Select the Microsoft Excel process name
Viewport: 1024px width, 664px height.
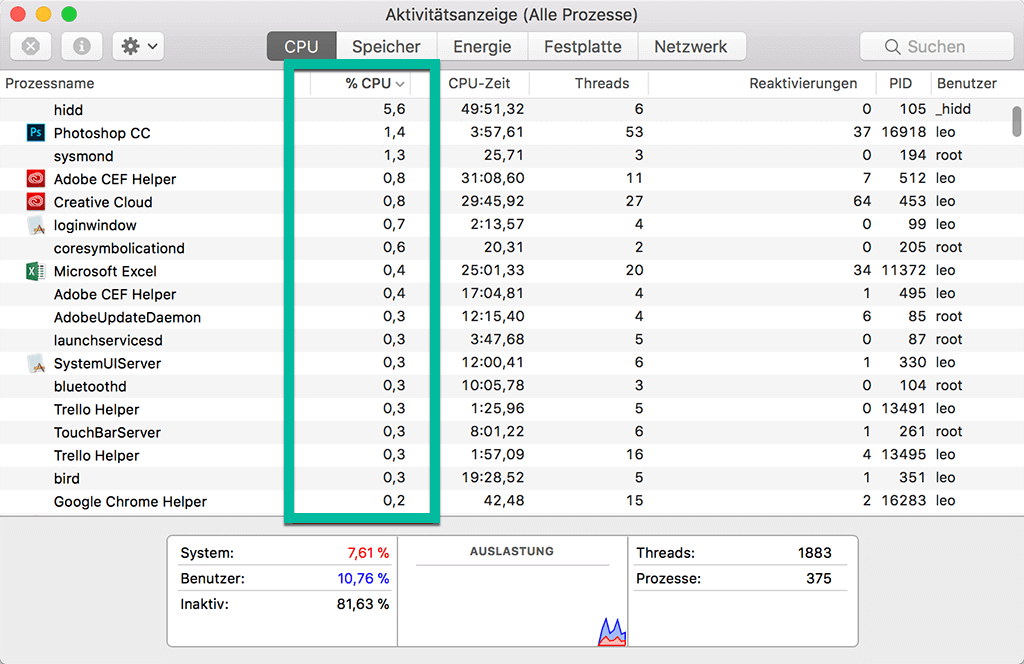tap(104, 271)
